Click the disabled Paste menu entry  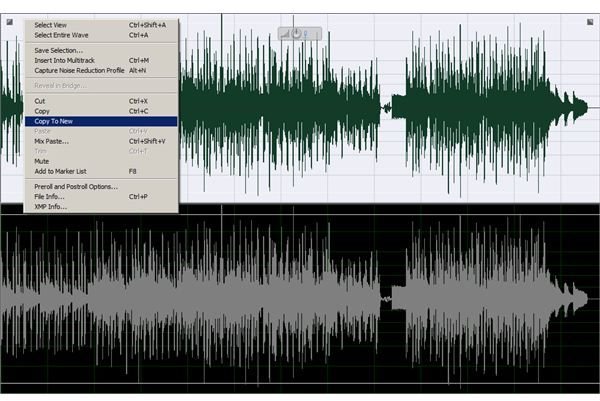tap(101, 131)
